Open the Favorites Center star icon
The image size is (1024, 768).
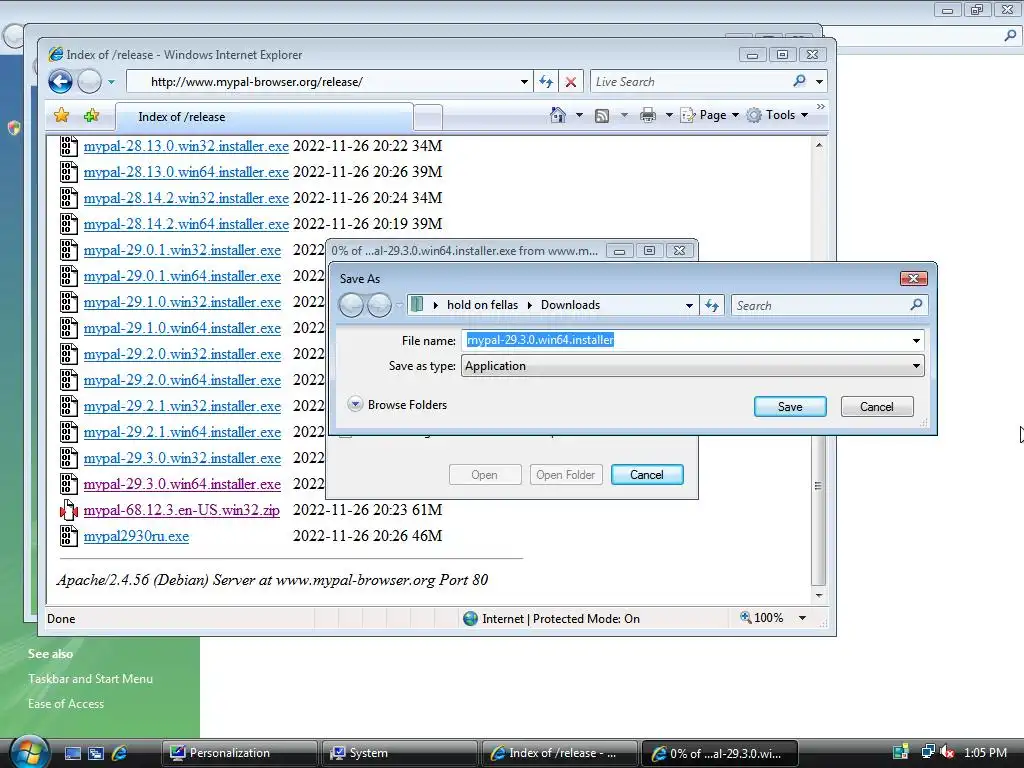coord(61,116)
